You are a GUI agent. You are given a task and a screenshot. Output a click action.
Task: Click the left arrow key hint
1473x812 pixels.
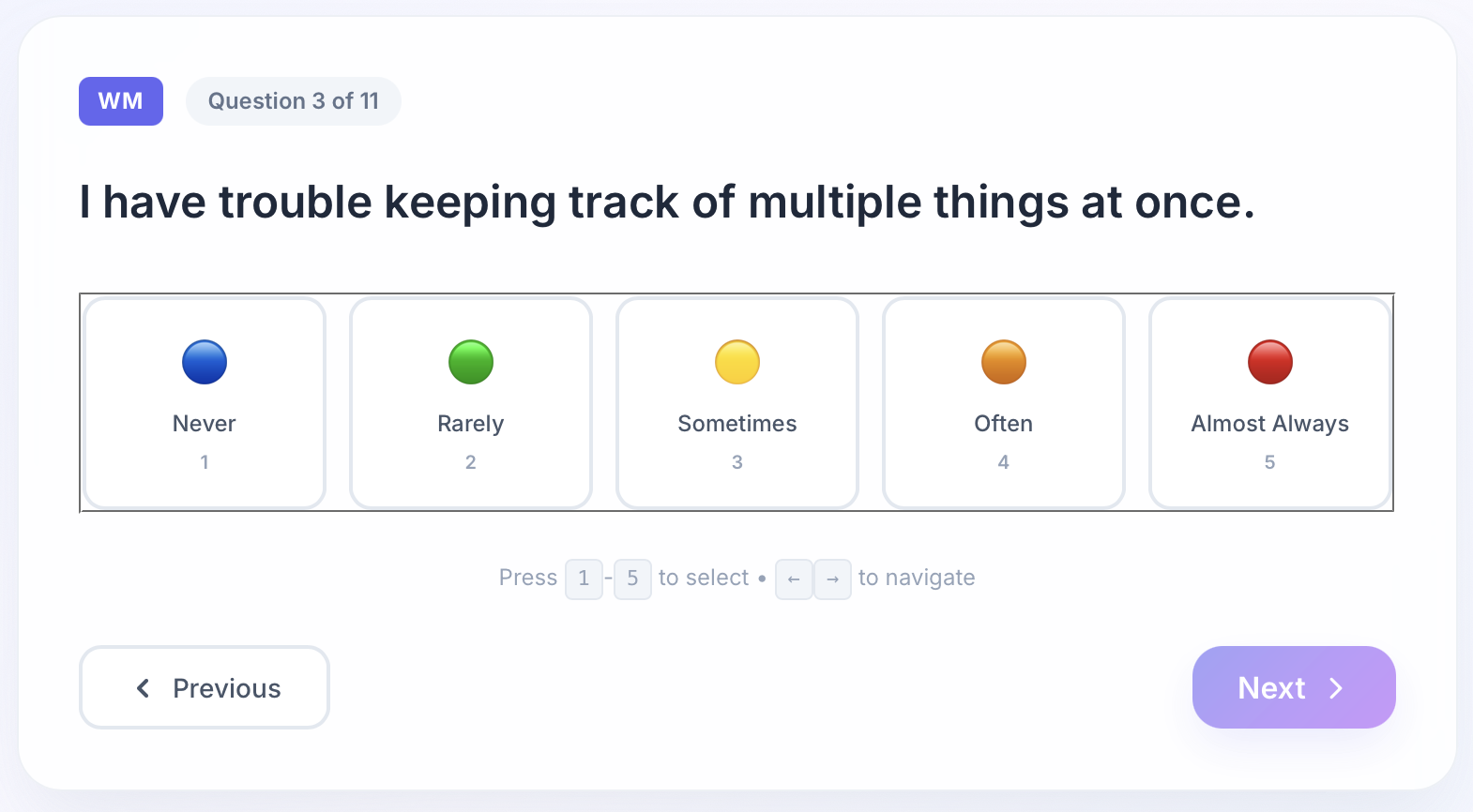(x=794, y=579)
